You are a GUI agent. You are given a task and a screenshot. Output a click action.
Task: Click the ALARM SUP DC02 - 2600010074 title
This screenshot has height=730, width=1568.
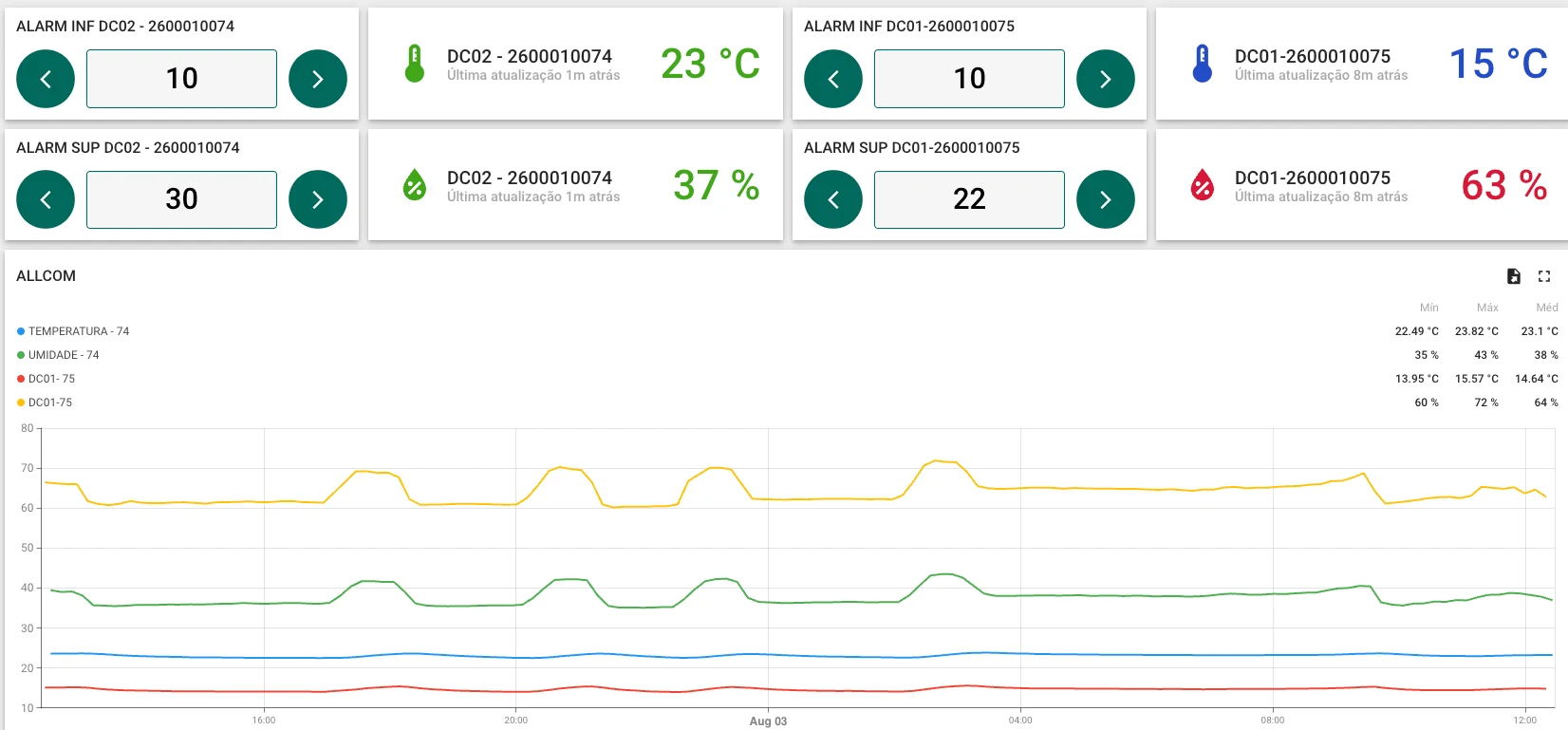(x=128, y=148)
